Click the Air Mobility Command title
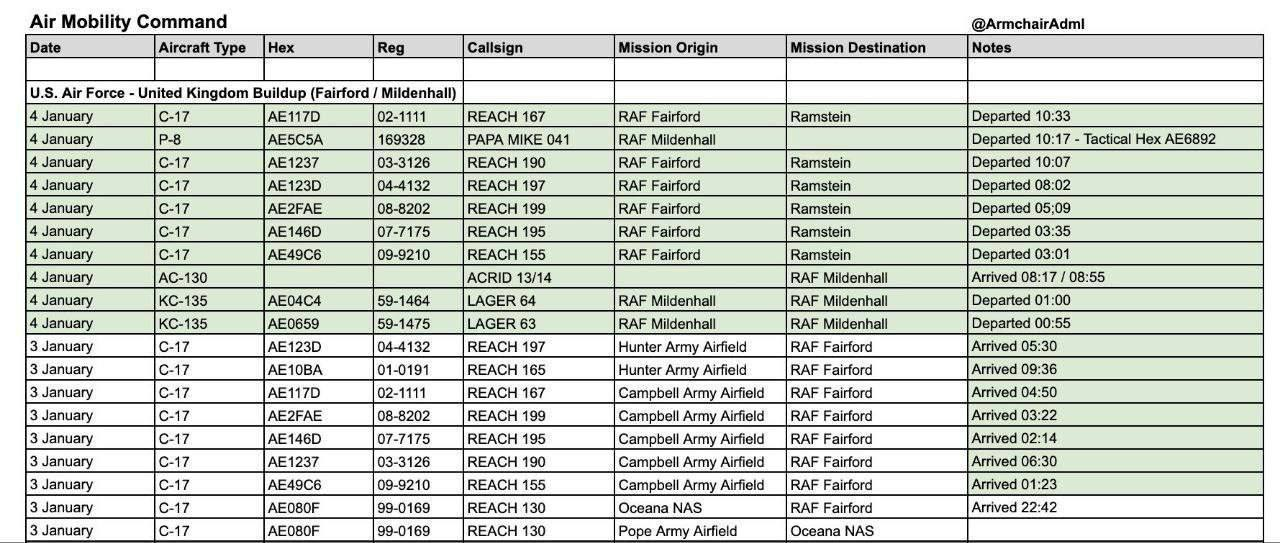Viewport: 1280px width, 543px height. pos(128,22)
